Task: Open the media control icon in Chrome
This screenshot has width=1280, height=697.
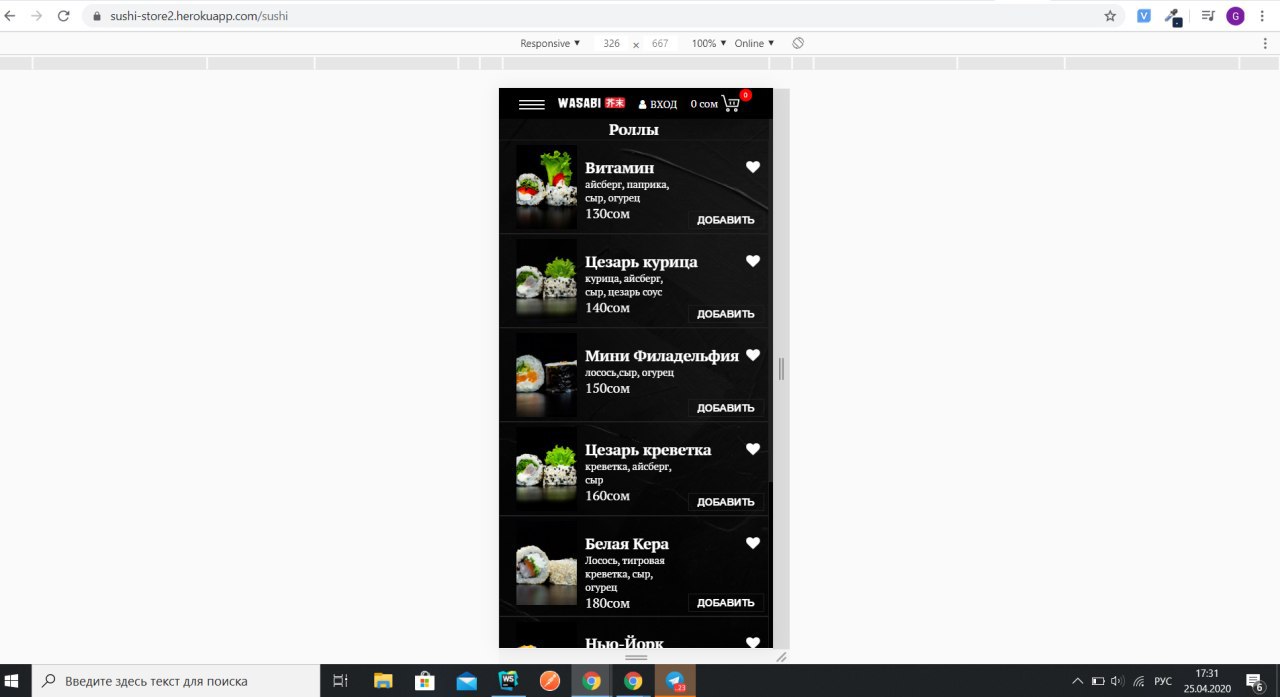Action: [x=1208, y=16]
